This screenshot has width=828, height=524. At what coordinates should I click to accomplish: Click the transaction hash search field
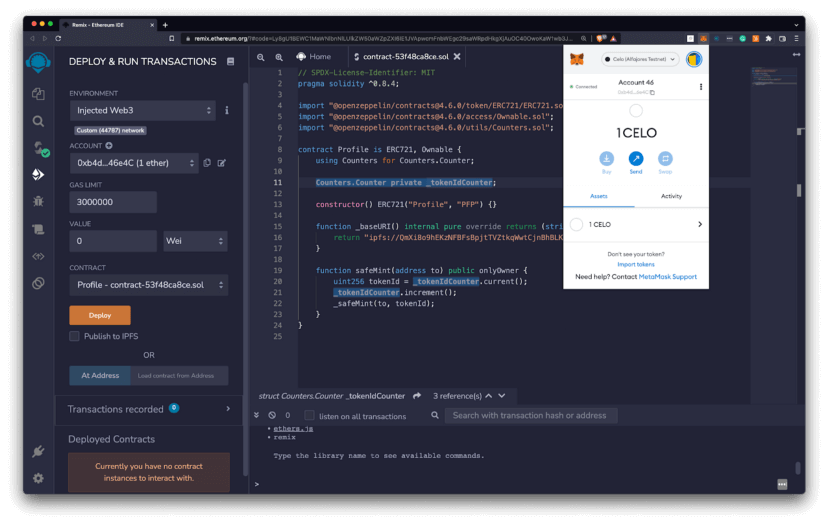pos(530,415)
